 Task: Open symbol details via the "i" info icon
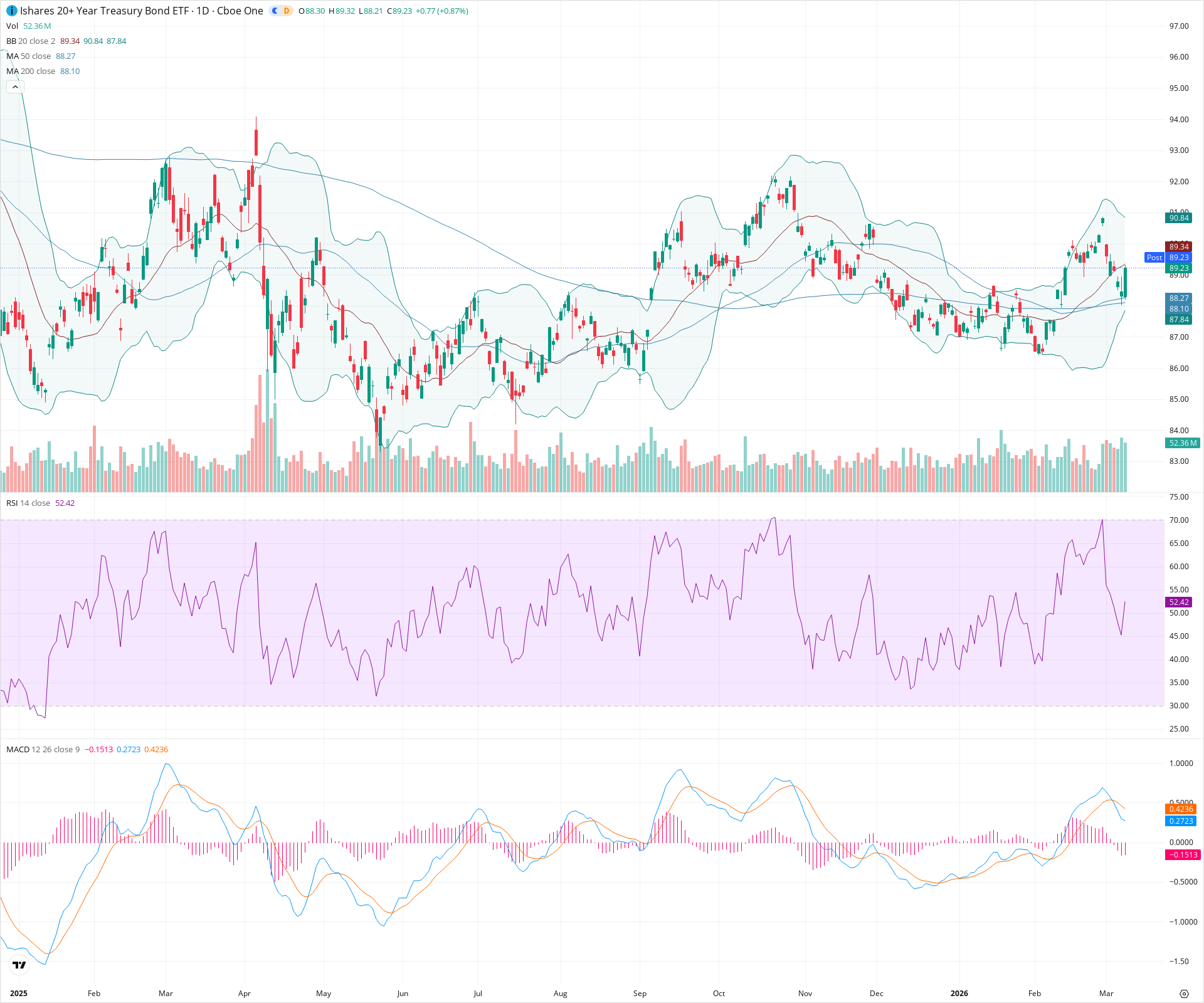11,11
